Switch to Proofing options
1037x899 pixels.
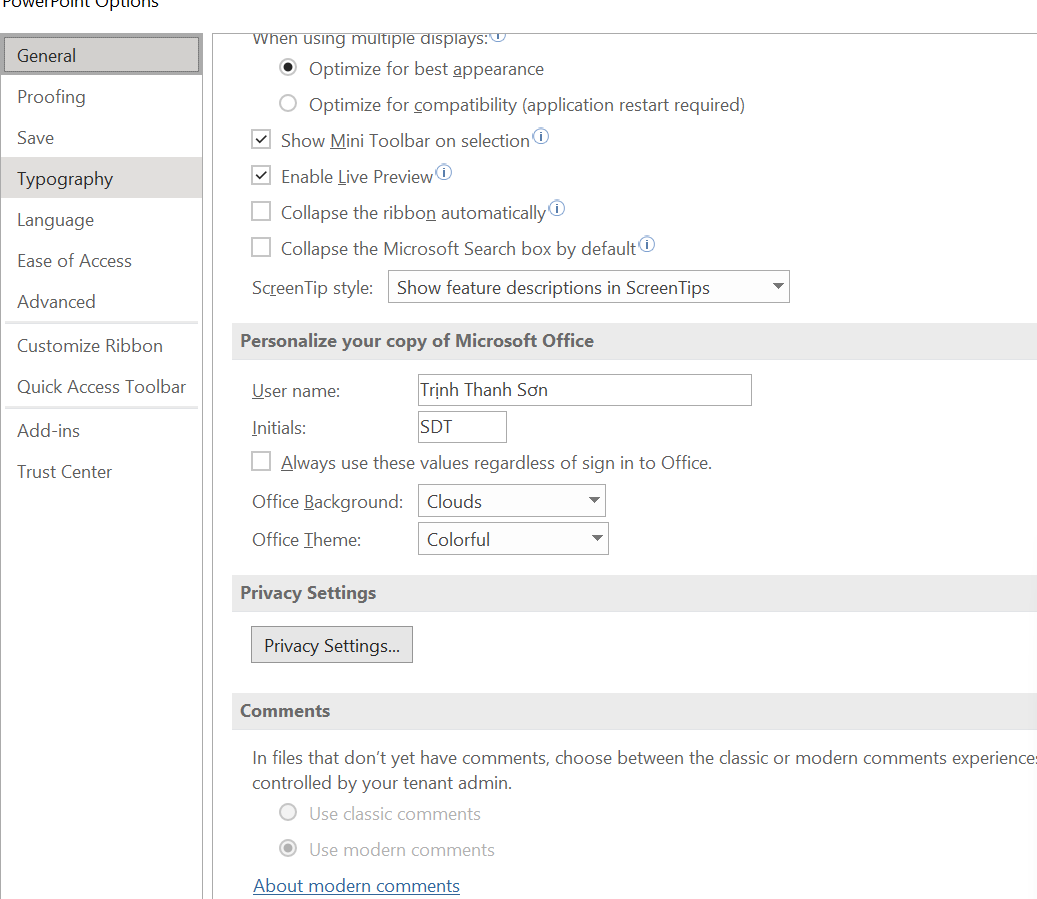(x=102, y=97)
